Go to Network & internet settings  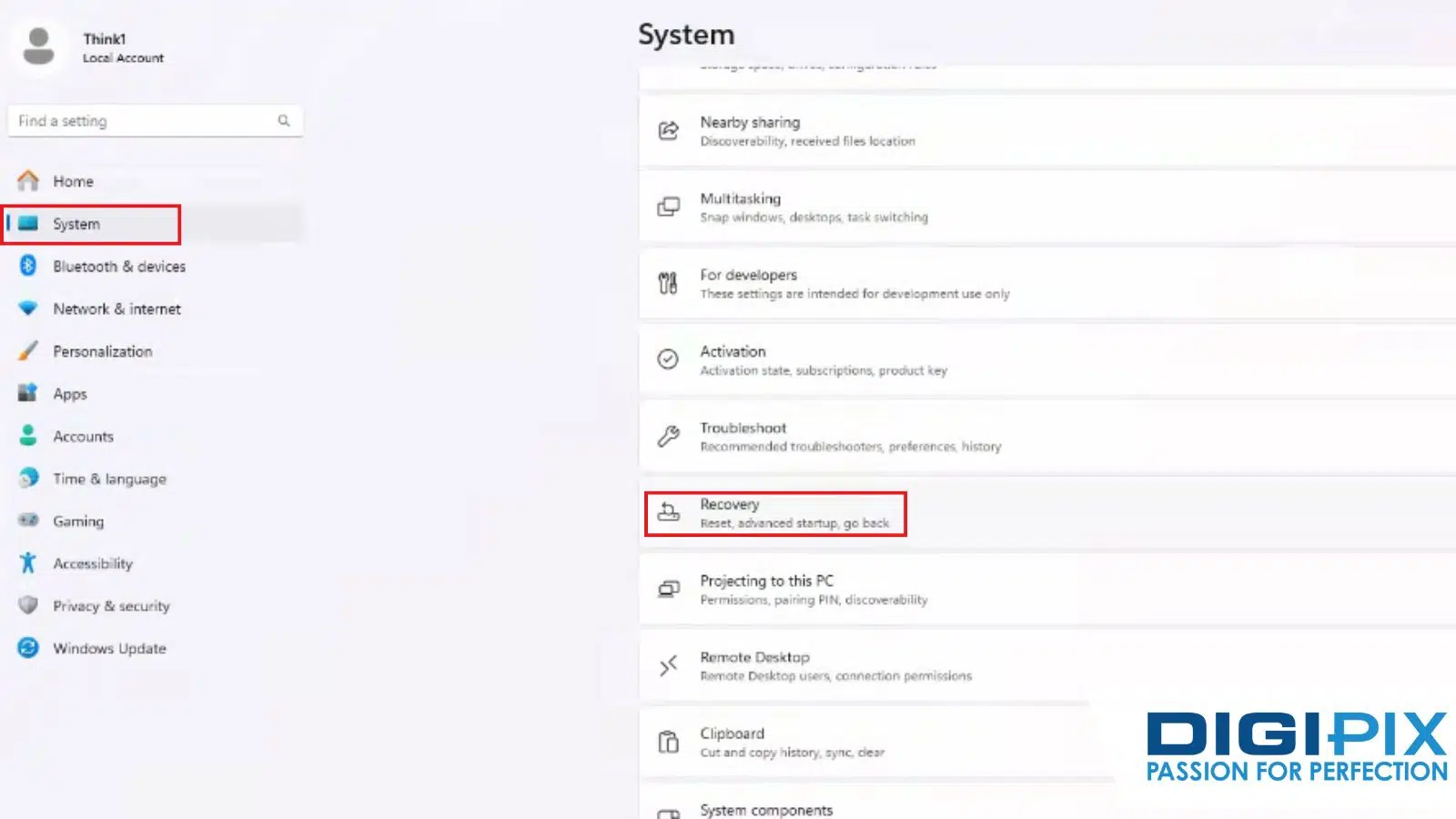[116, 308]
